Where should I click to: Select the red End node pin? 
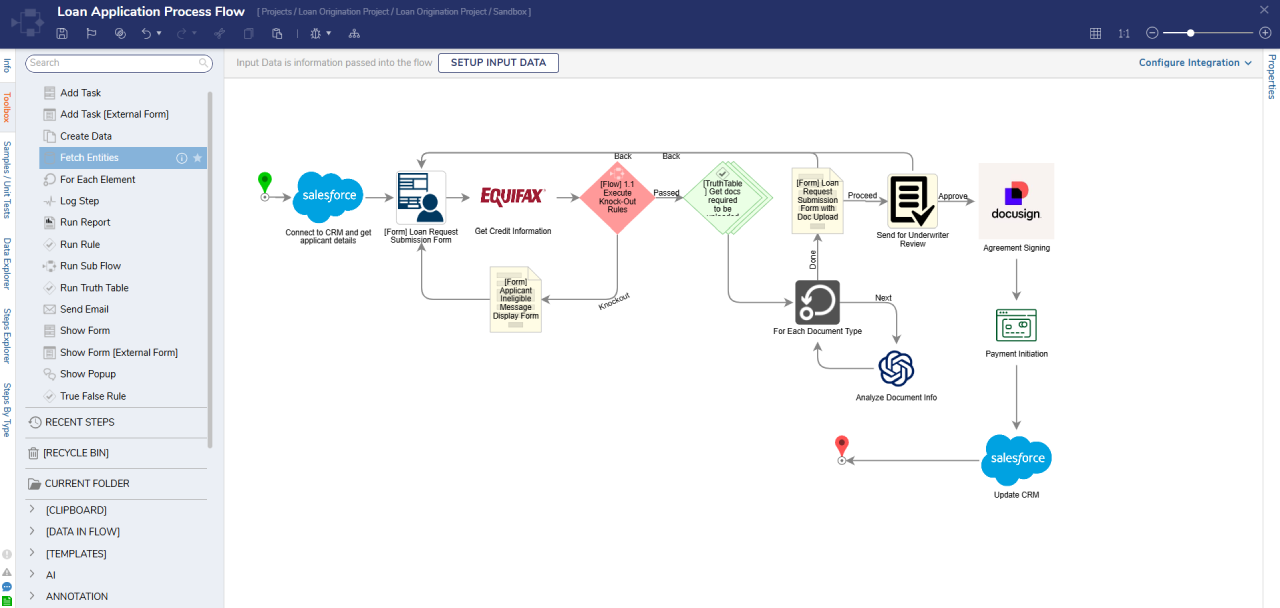point(842,449)
